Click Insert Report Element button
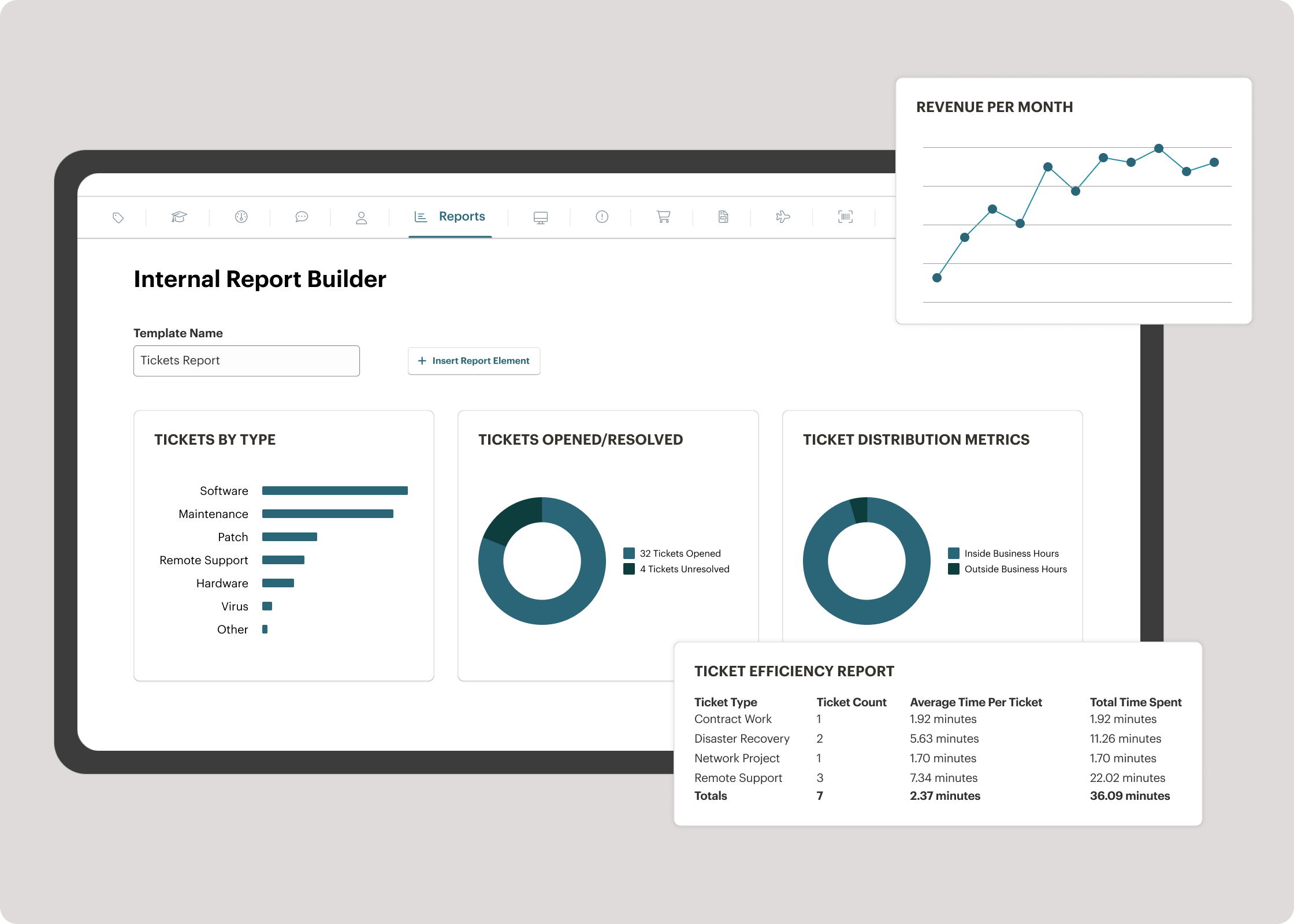Viewport: 1294px width, 924px height. [474, 361]
